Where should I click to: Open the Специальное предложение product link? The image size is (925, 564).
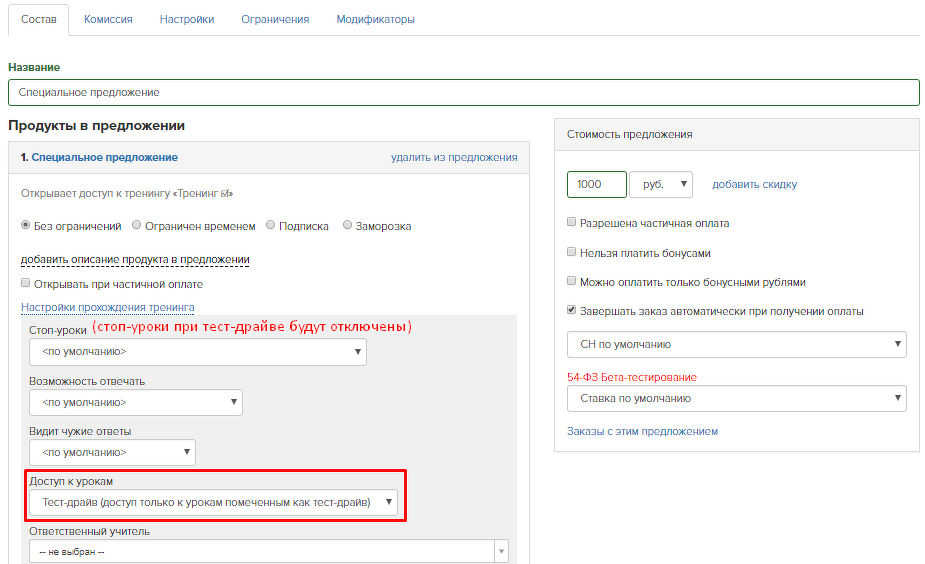[104, 158]
